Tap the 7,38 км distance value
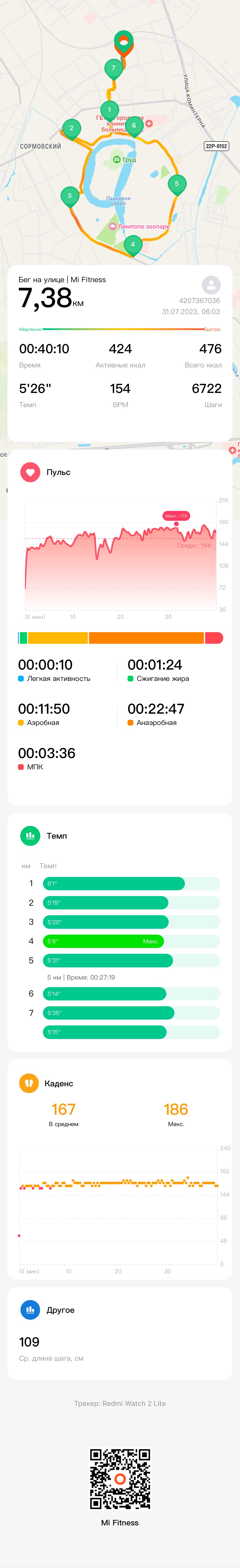Viewport: 240px width, 1568px height. (51, 298)
